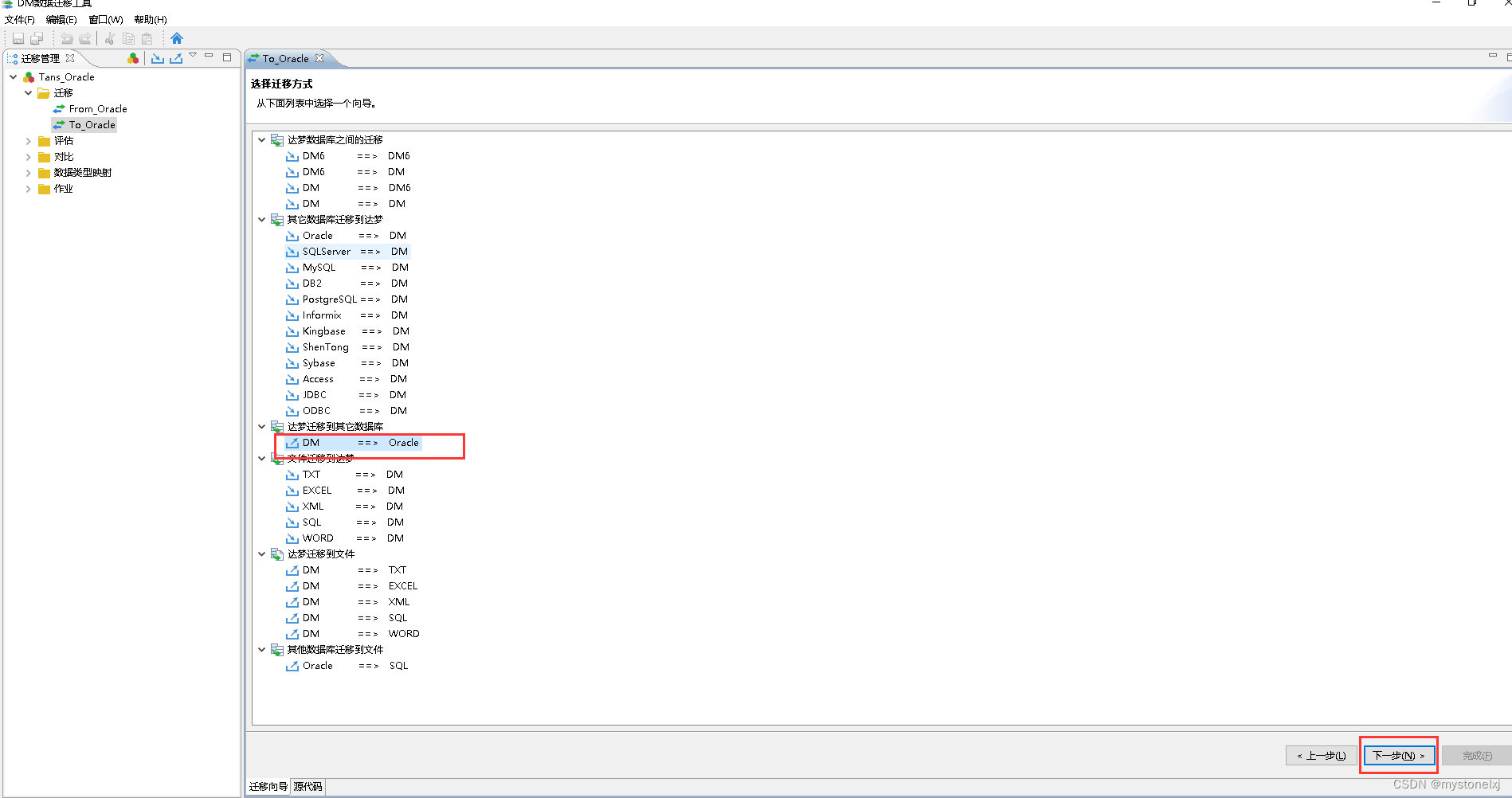Image resolution: width=1512 pixels, height=798 pixels.
Task: Select To_Oracle in the migration tree
Action: pyautogui.click(x=84, y=125)
